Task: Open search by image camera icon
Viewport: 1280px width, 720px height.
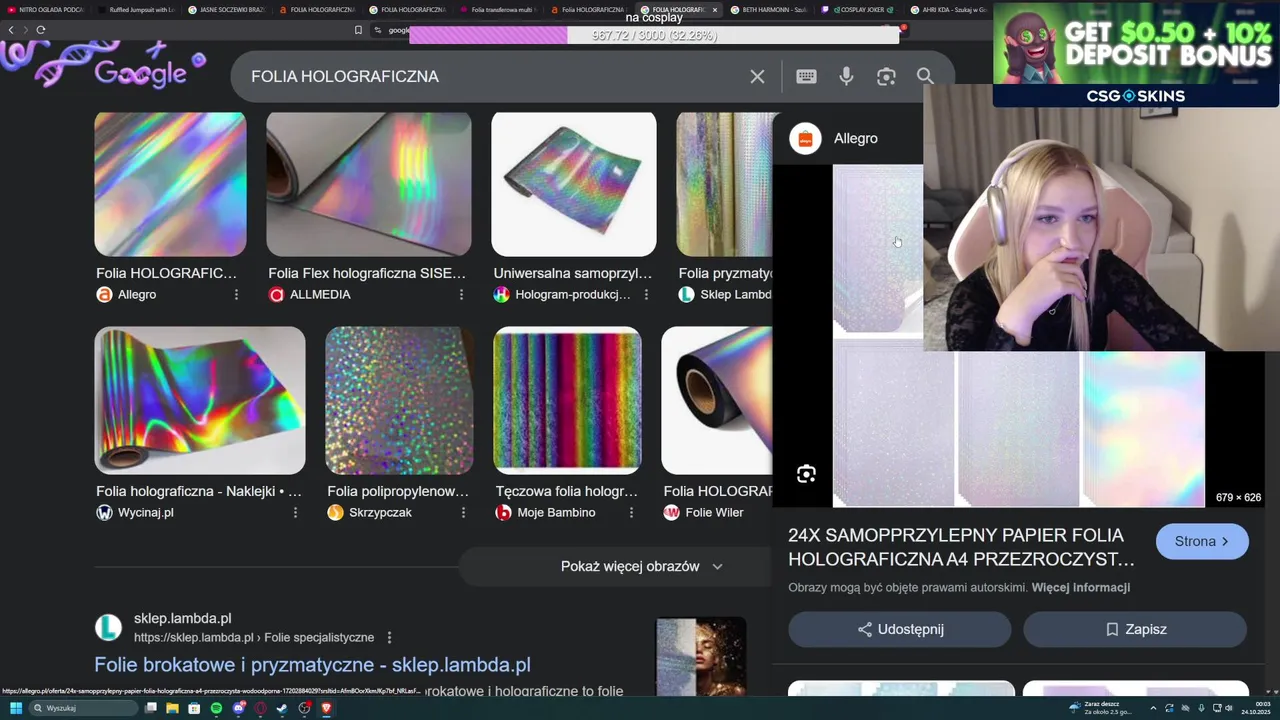Action: pos(886,76)
